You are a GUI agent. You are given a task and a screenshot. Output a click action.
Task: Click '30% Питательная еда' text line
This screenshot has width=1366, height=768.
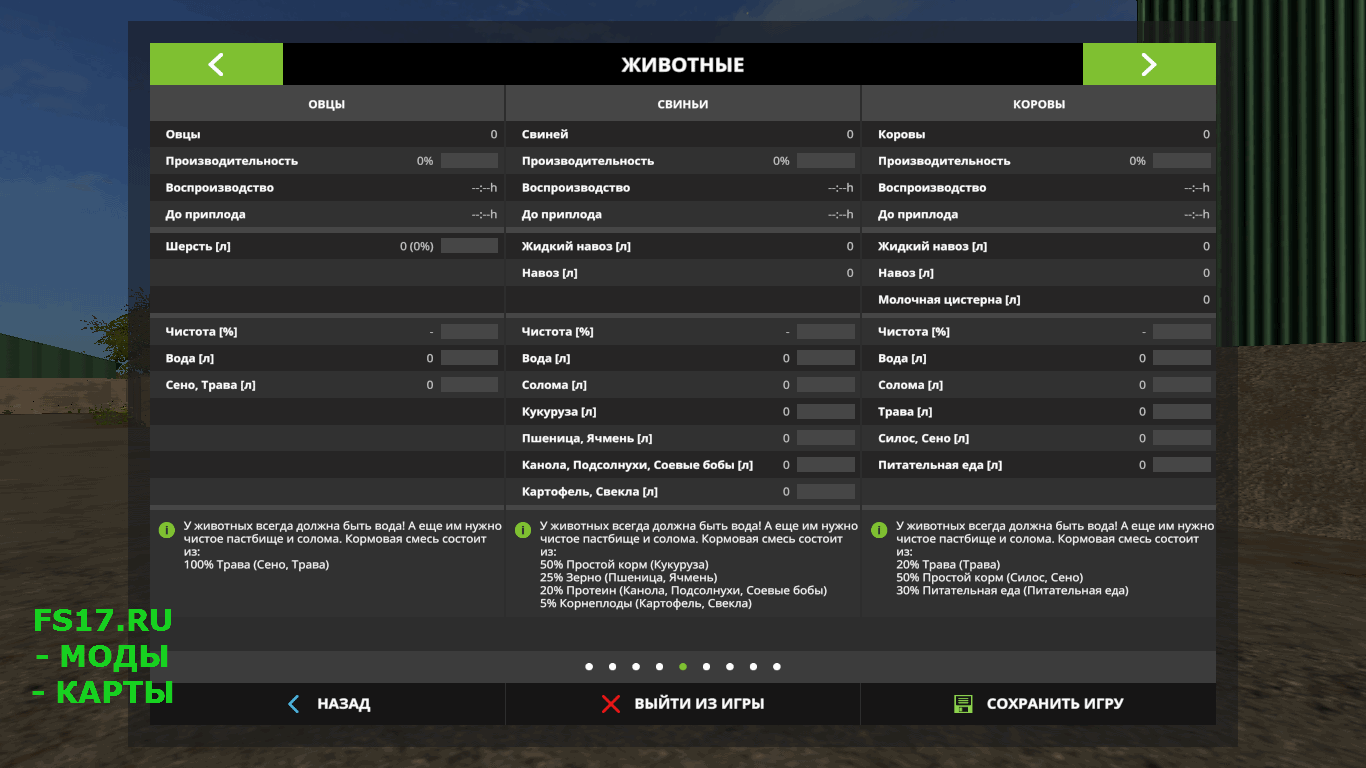click(x=1012, y=591)
